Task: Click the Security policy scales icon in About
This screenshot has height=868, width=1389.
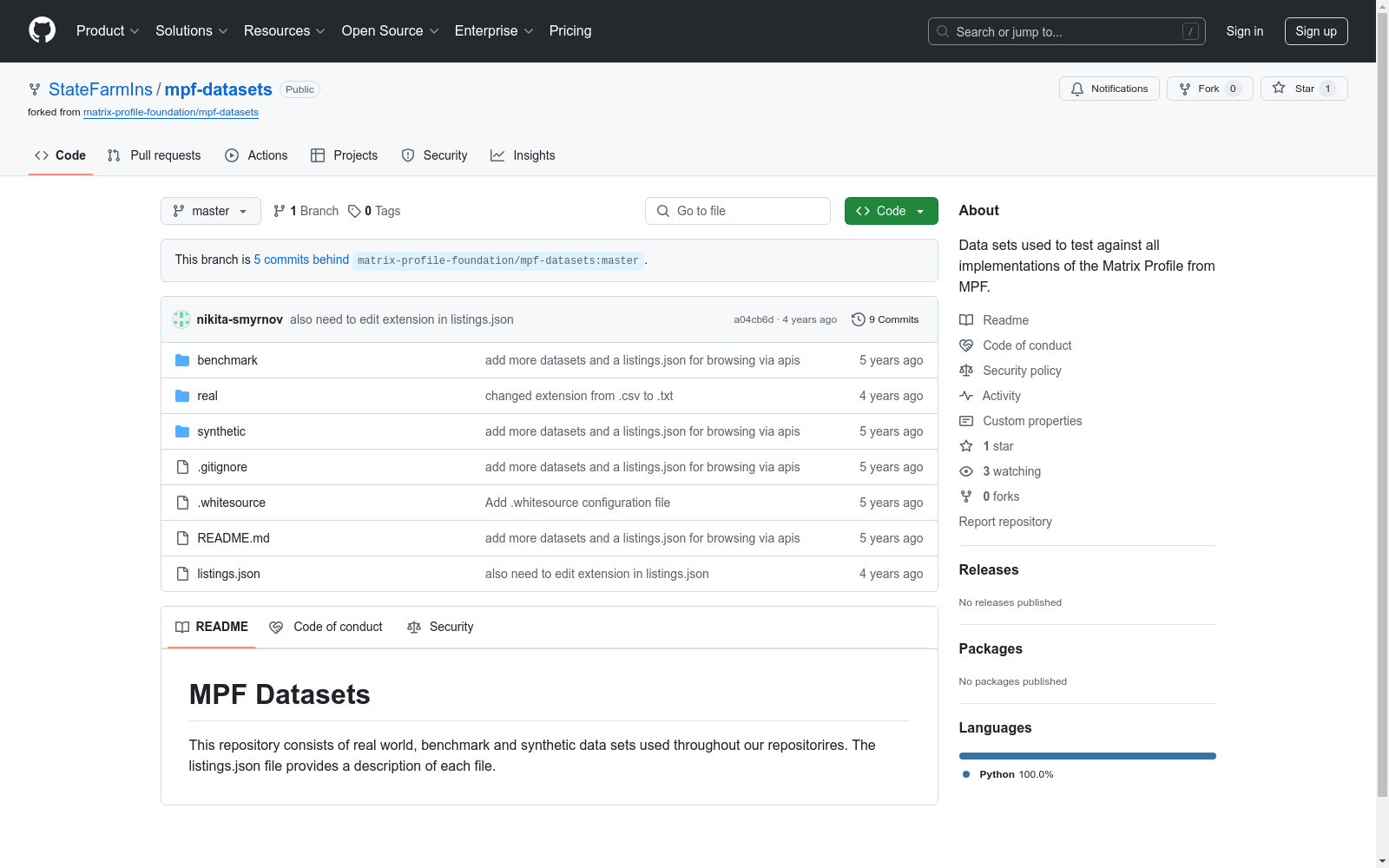Action: click(x=966, y=371)
